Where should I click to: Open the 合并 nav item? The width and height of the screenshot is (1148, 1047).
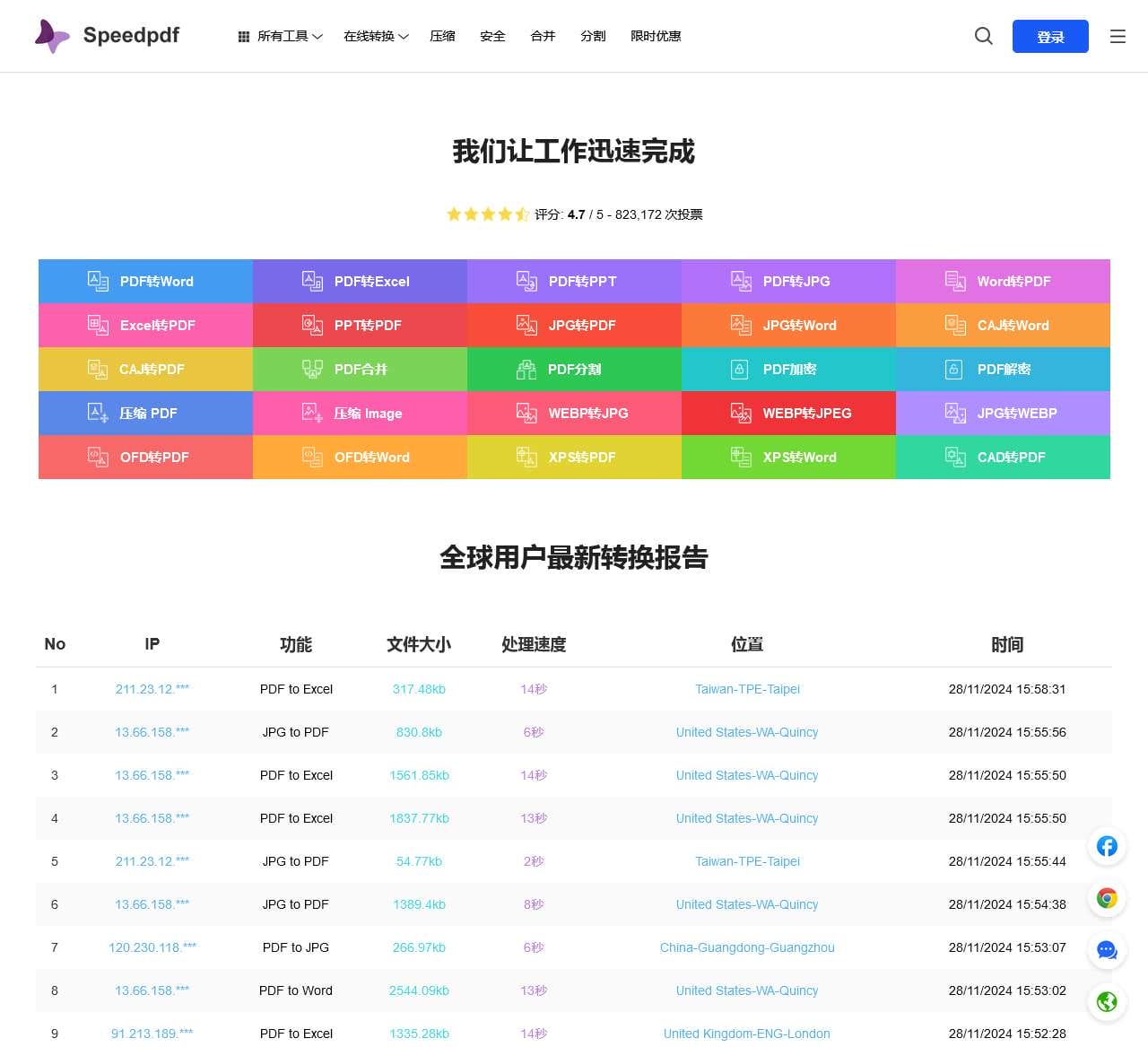click(543, 36)
